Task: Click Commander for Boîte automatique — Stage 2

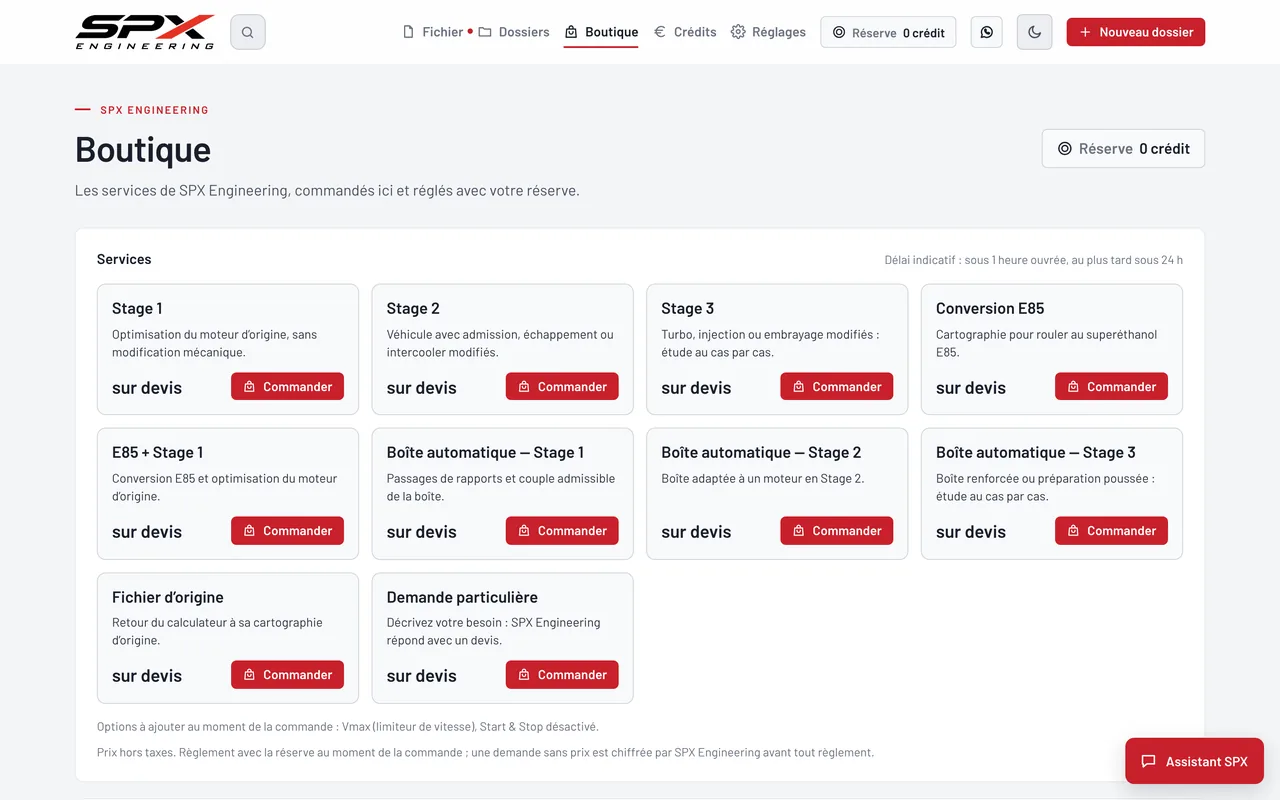Action: click(x=837, y=531)
